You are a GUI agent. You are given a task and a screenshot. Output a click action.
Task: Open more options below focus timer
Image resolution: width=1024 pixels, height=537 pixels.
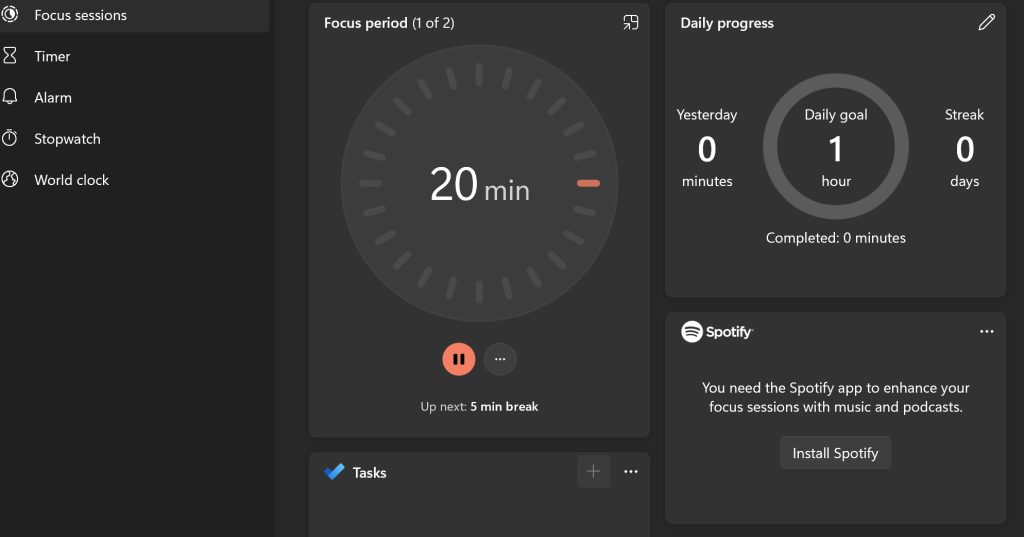[500, 359]
